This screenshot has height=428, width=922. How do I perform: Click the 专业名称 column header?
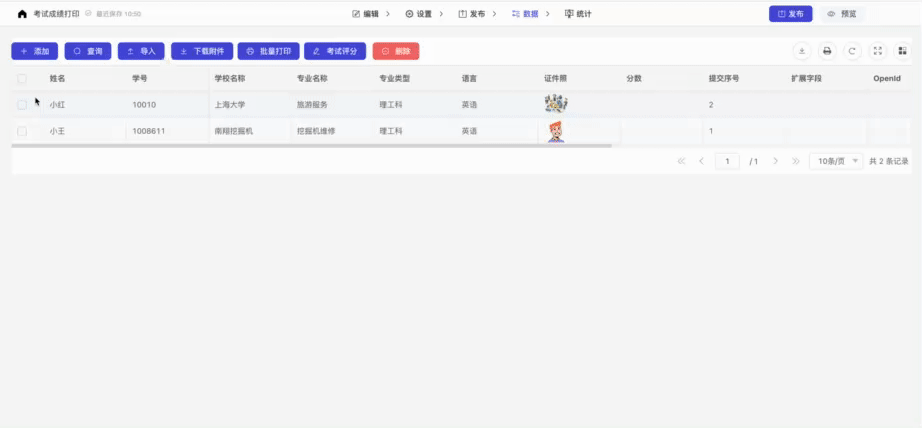(312, 78)
